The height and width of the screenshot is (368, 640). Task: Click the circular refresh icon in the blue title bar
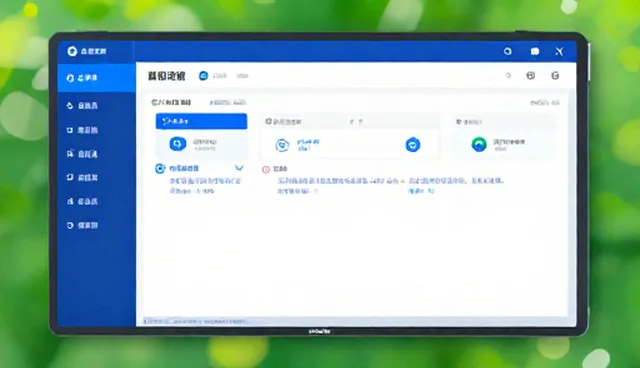point(507,51)
